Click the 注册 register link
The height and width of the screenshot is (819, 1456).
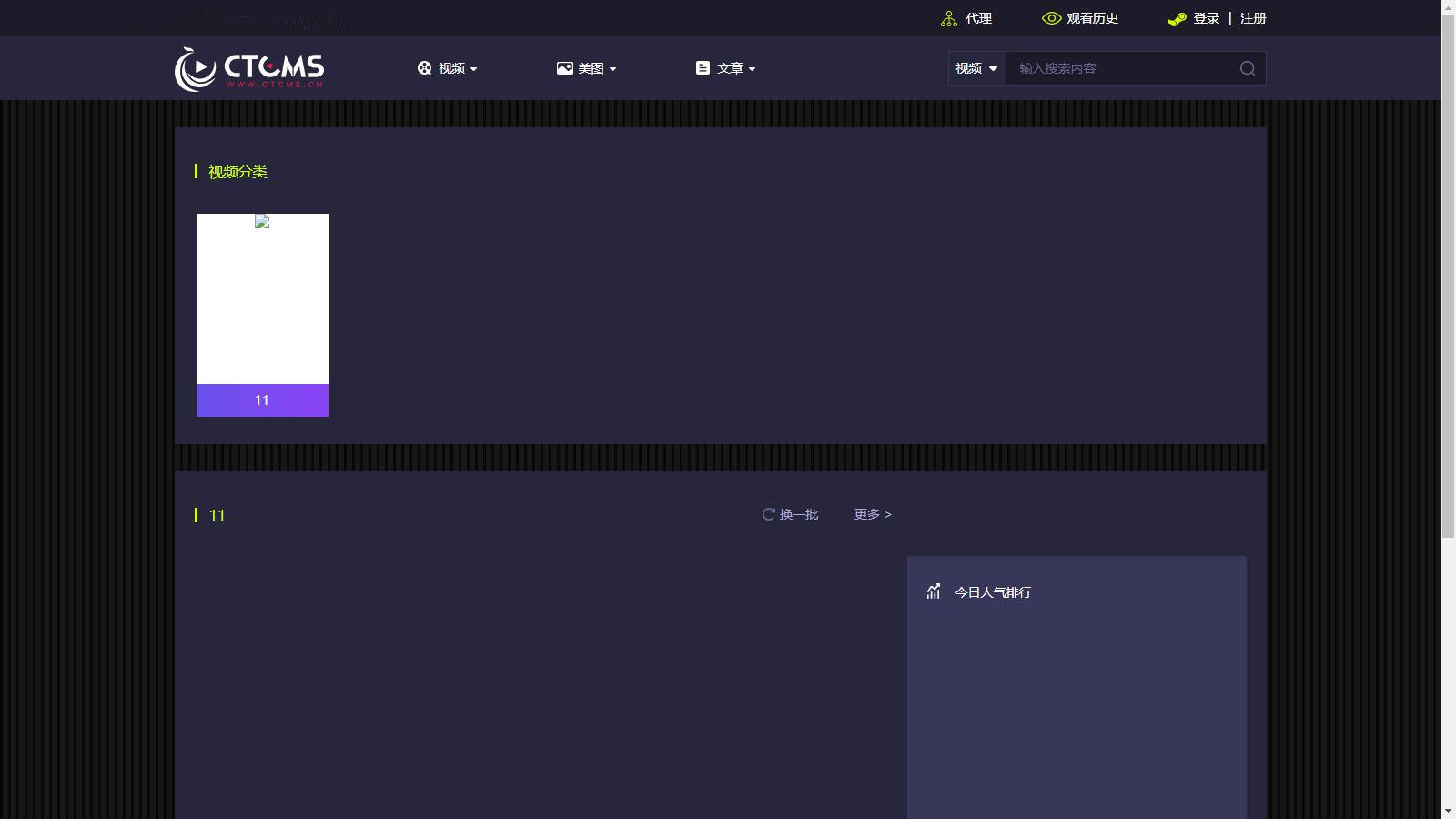point(1253,18)
